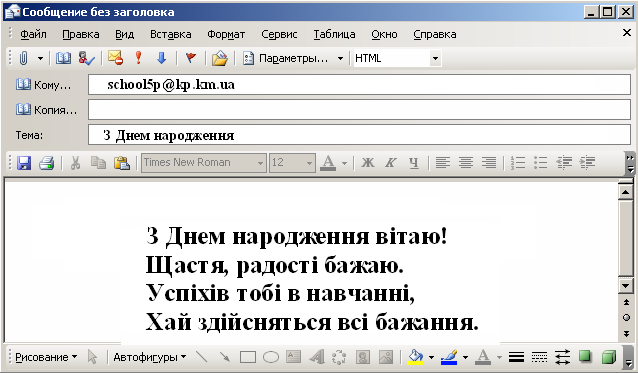Screen dimensions: 638x373
Task: Open the Справка menu
Action: pyautogui.click(x=435, y=34)
